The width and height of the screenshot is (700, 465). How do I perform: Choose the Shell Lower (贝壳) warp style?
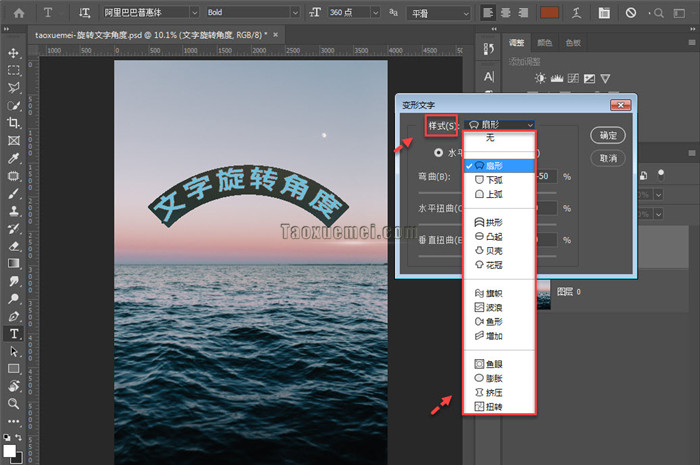click(499, 251)
